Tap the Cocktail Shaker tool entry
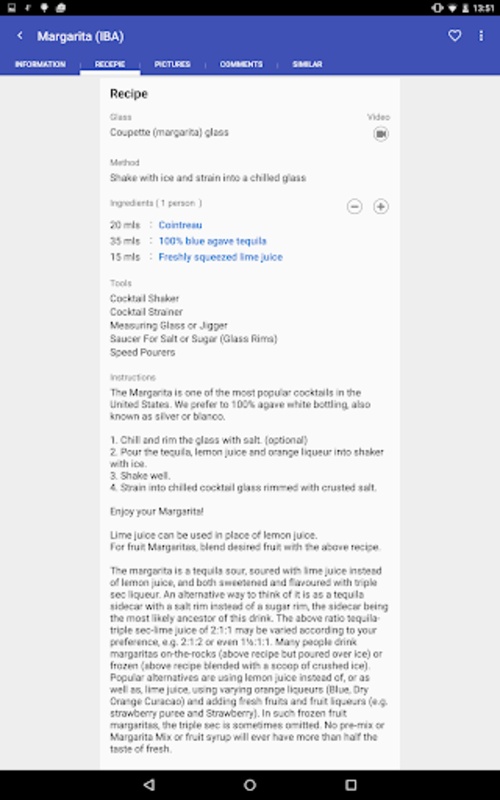Screen dimensions: 500x800 (144, 298)
